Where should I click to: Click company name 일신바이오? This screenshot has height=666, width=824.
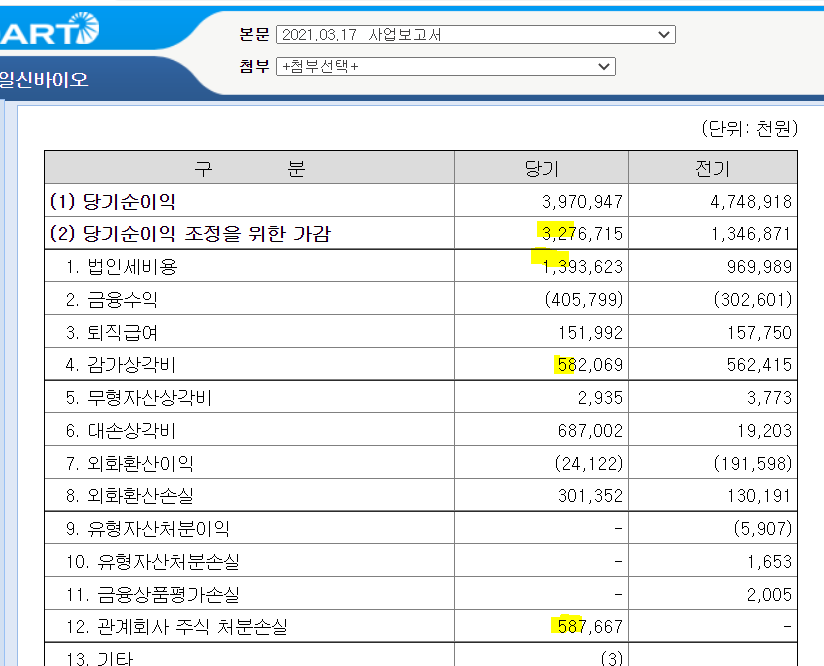[x=44, y=80]
